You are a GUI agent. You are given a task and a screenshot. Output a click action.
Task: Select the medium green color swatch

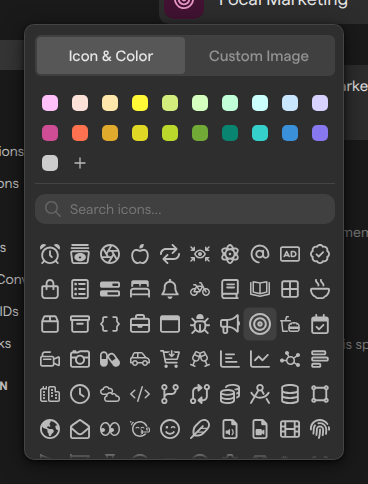point(200,133)
